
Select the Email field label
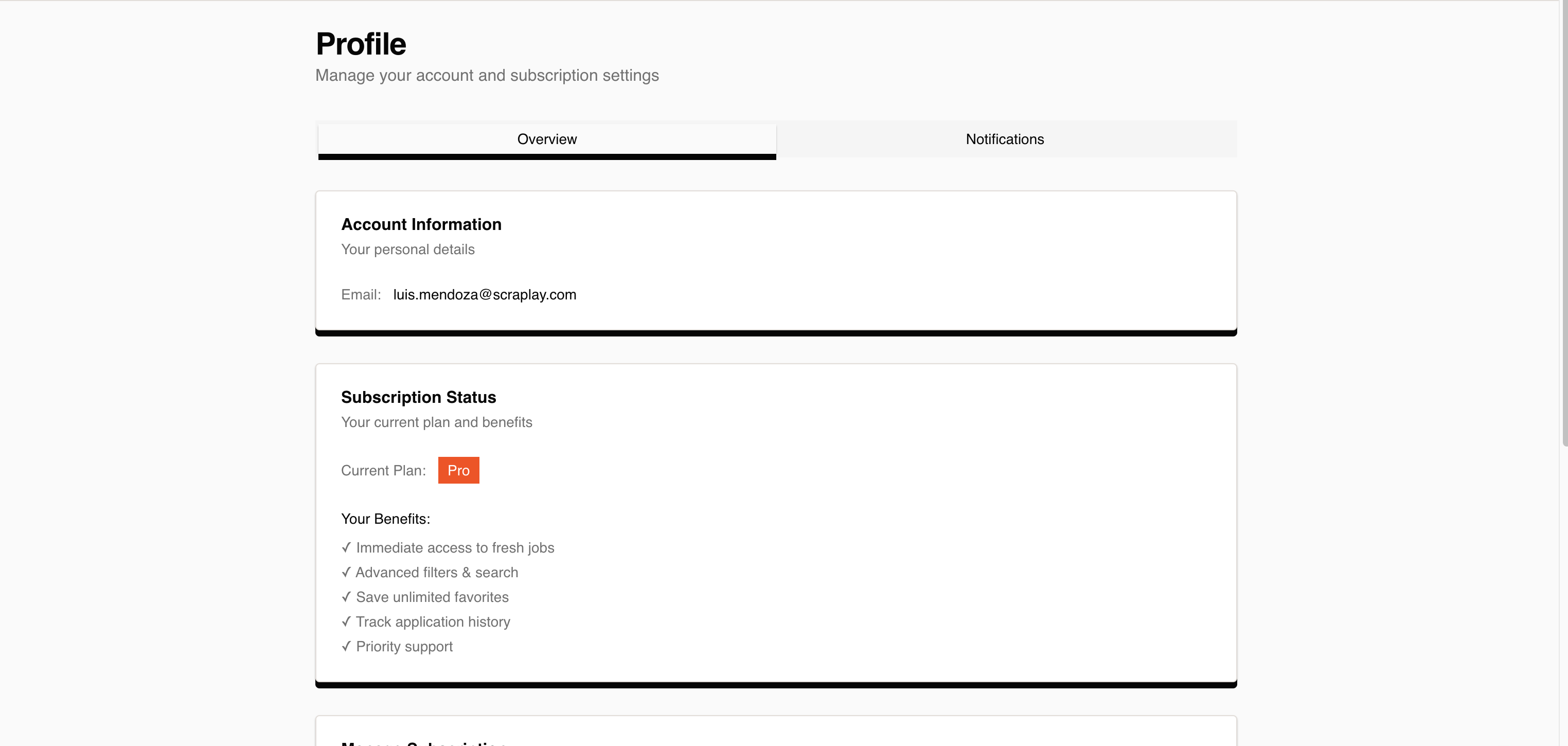click(360, 294)
